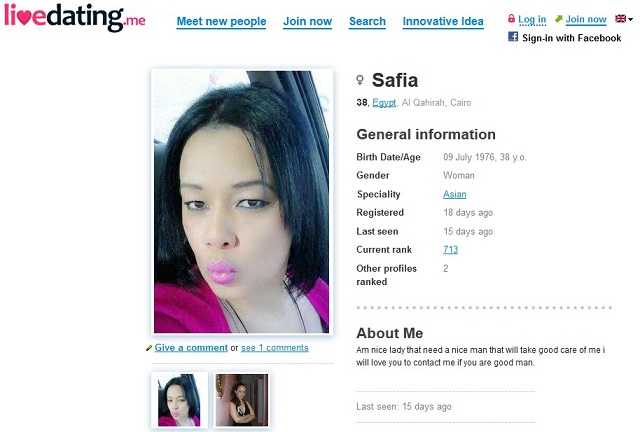Click the UK flag language icon
The height and width of the screenshot is (432, 640).
620,19
